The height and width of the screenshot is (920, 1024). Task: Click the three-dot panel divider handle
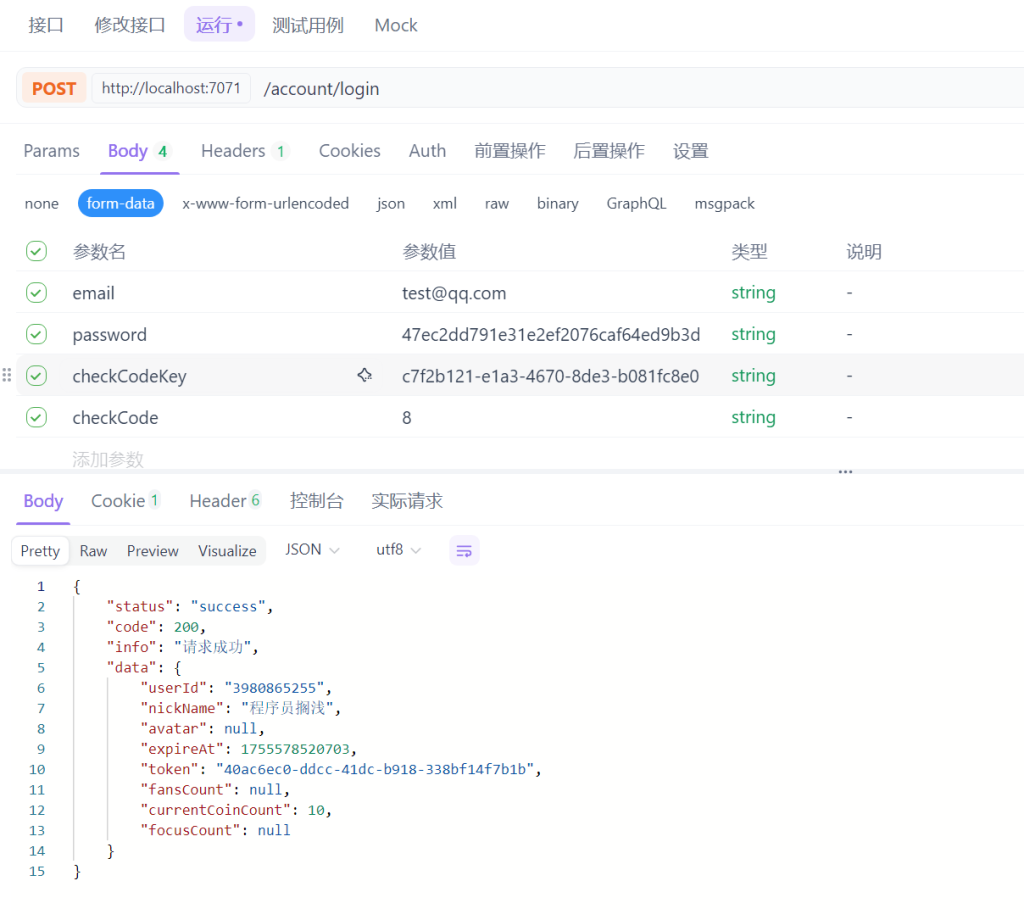tap(845, 472)
